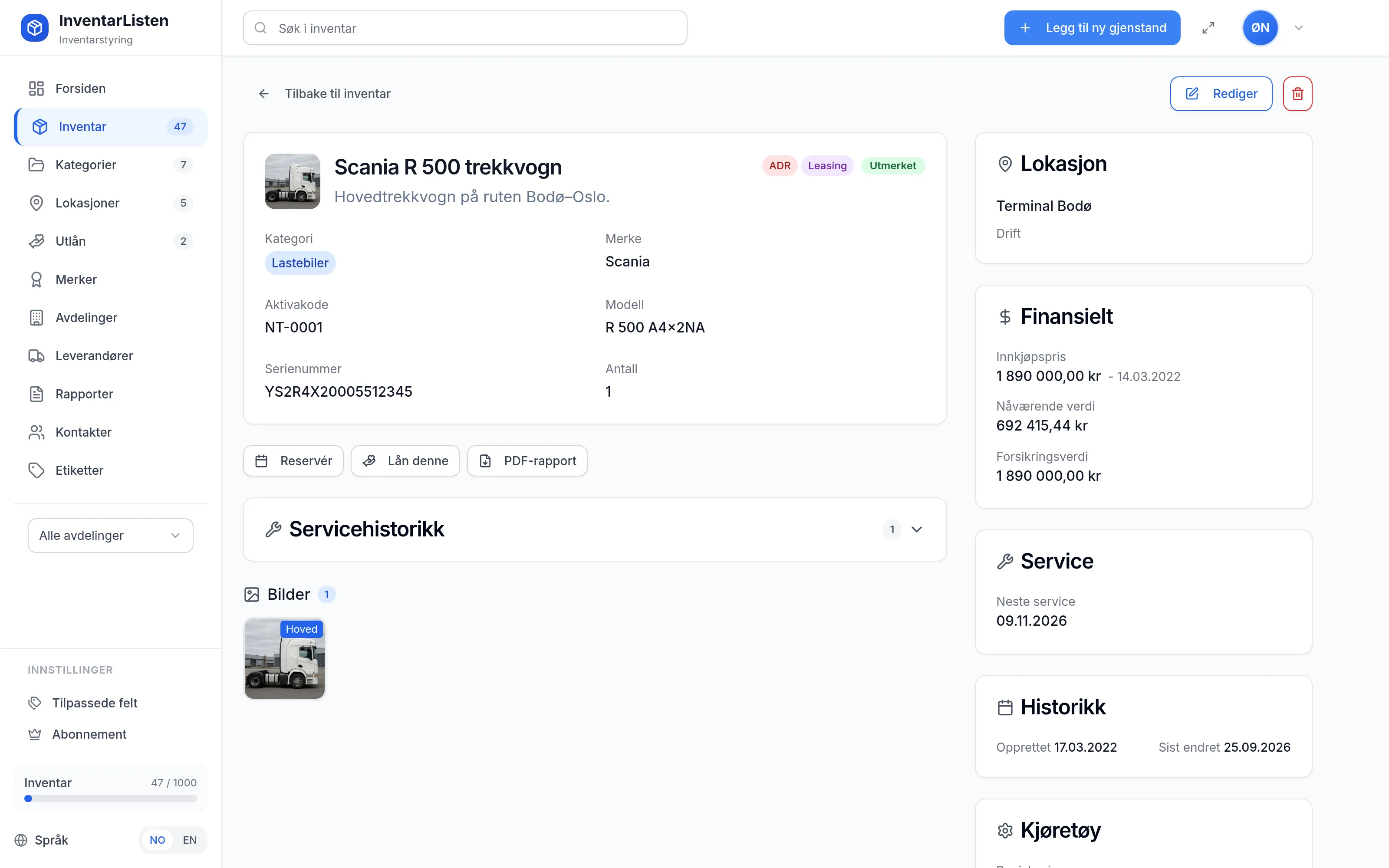
Task: Open Forsiden in the sidebar
Action: coord(110,89)
